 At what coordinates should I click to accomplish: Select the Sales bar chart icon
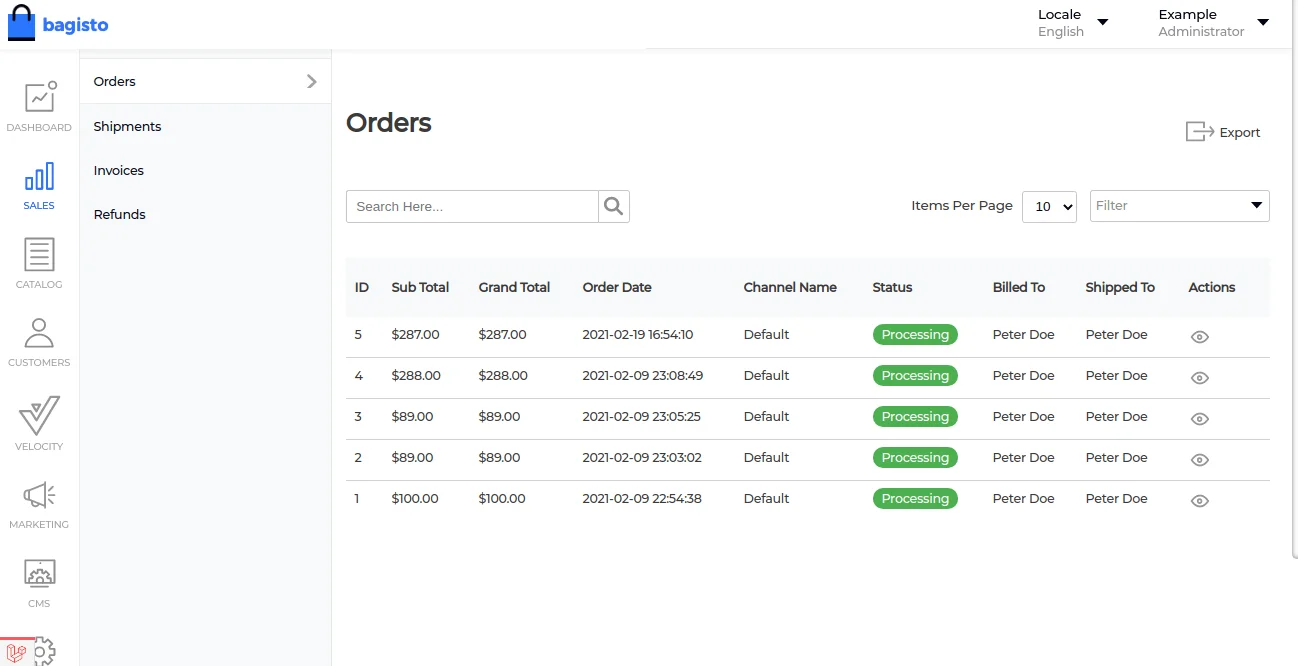[39, 178]
